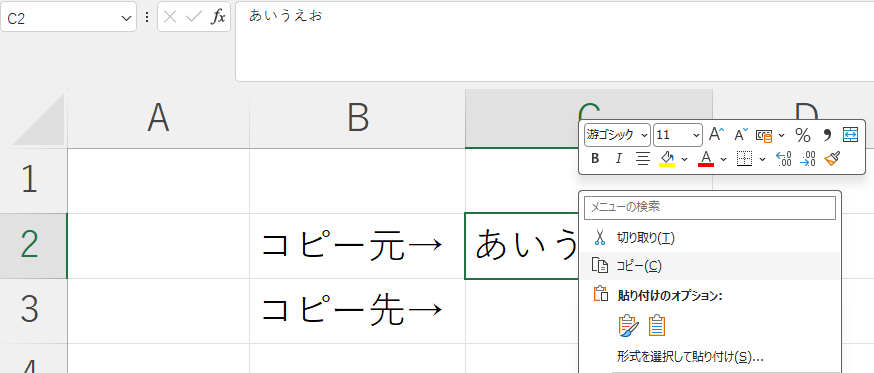Click the accounting number format icon
This screenshot has height=373, width=874.
(x=764, y=135)
